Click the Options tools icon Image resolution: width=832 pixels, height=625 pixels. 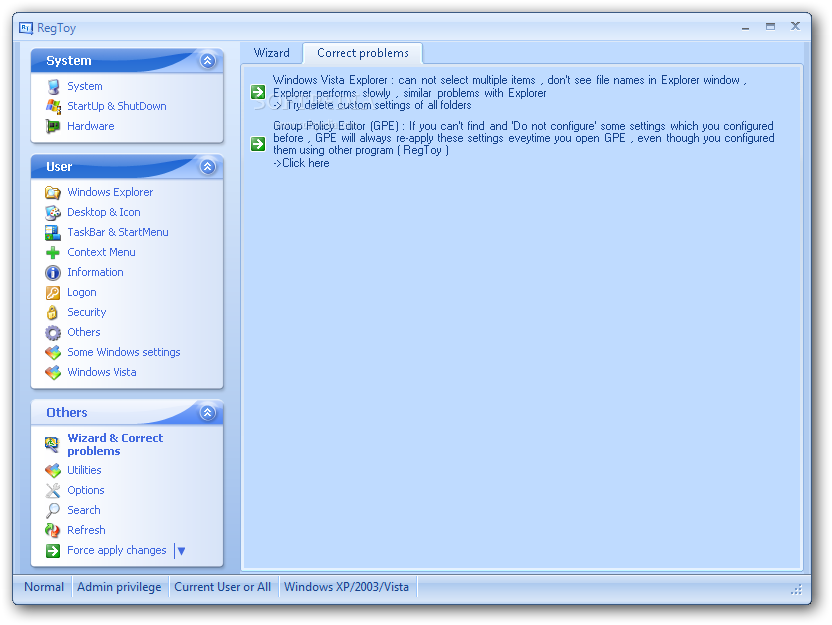pyautogui.click(x=53, y=490)
